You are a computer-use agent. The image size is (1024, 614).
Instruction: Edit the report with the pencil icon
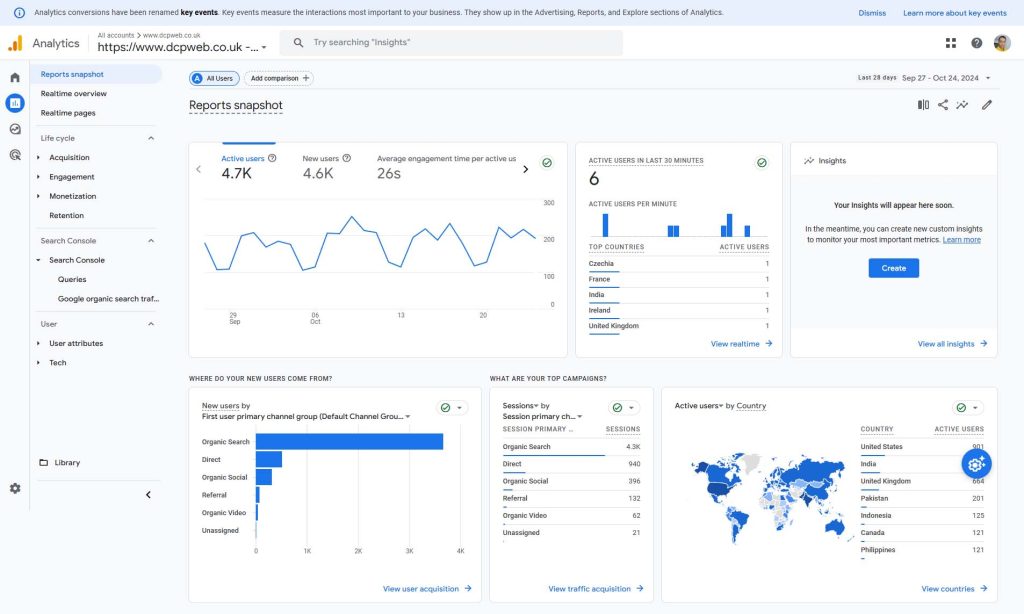pyautogui.click(x=987, y=104)
